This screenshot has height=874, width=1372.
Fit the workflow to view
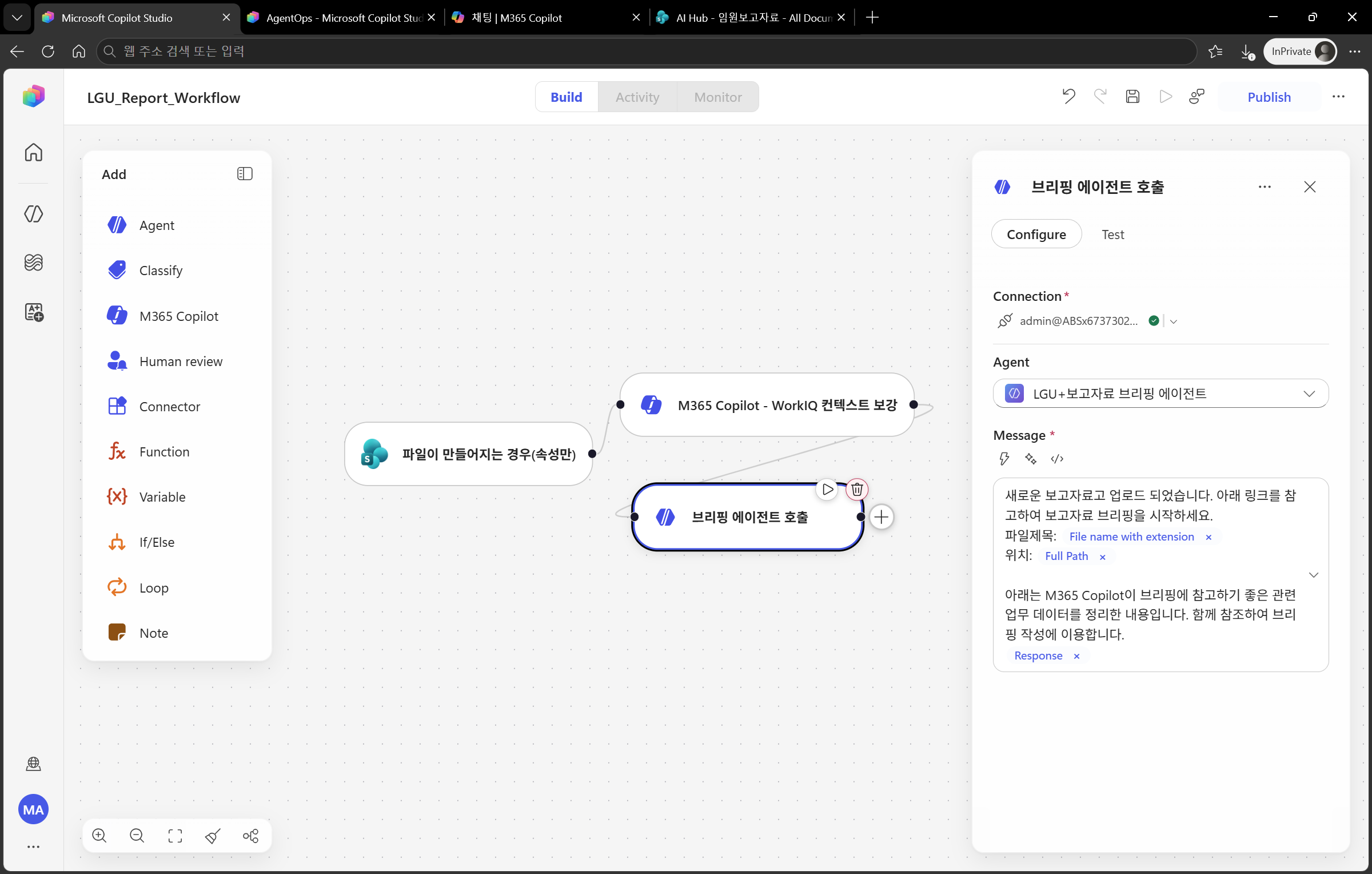(176, 836)
